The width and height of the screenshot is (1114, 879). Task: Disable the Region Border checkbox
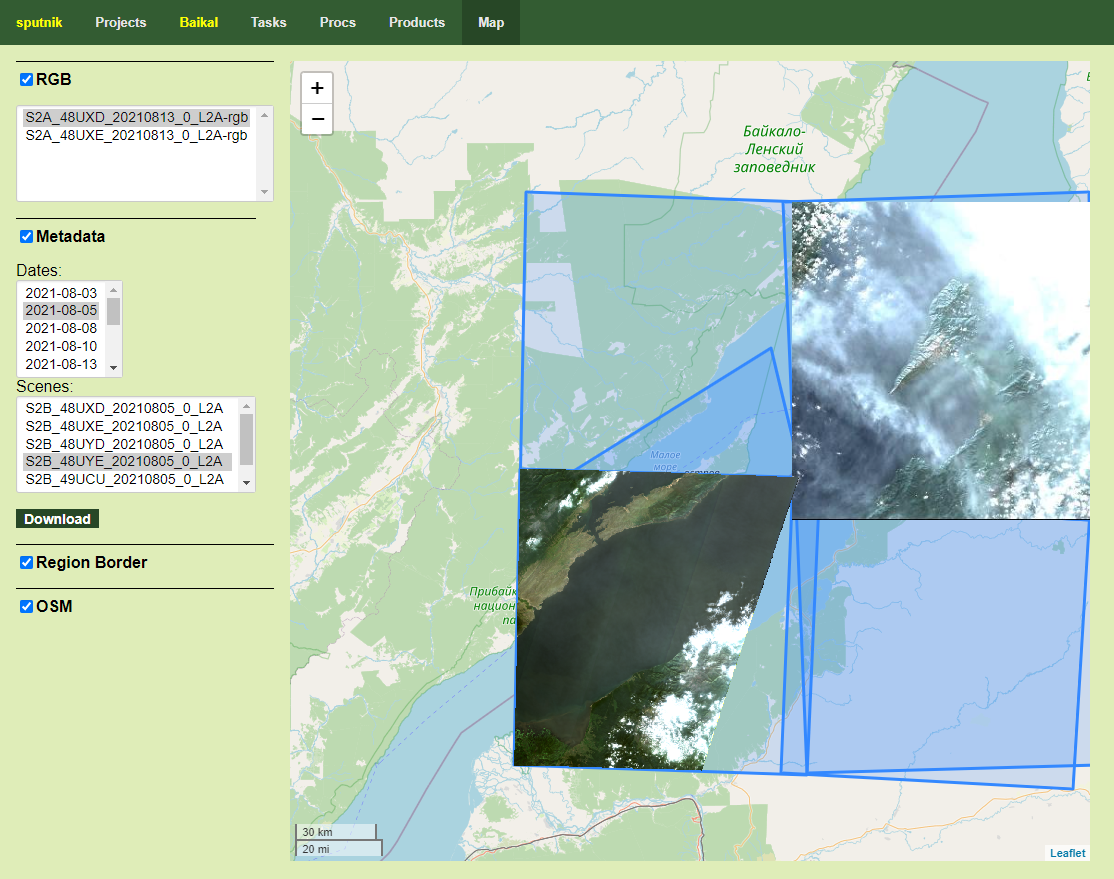27,563
